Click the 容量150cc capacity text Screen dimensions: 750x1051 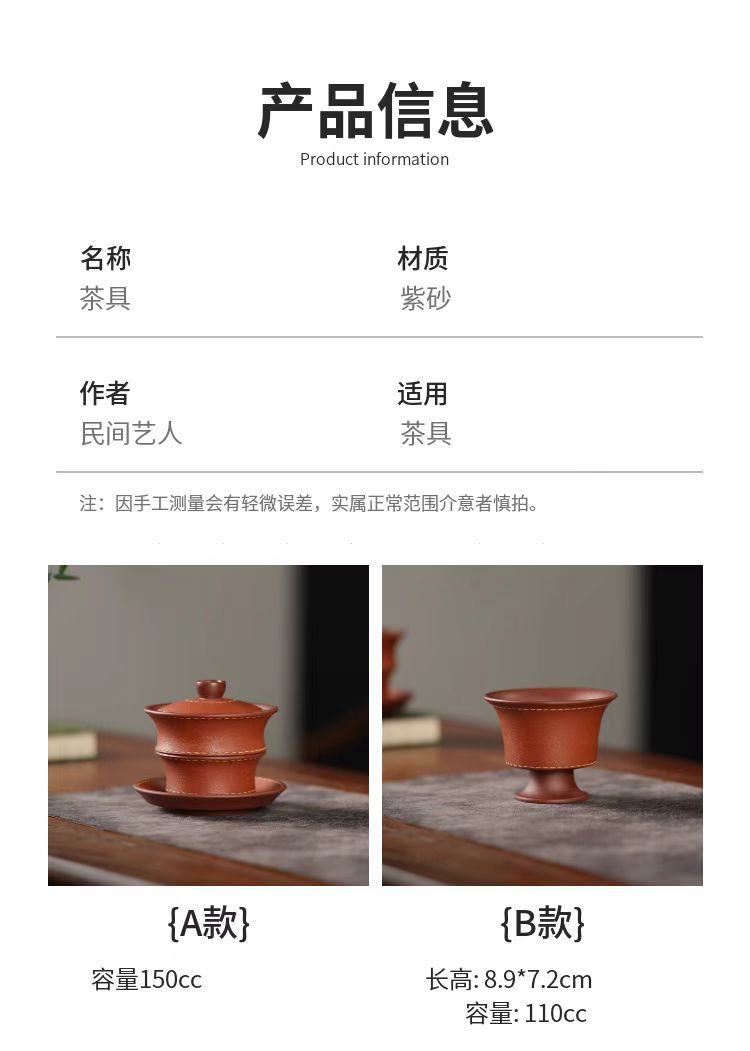[147, 980]
